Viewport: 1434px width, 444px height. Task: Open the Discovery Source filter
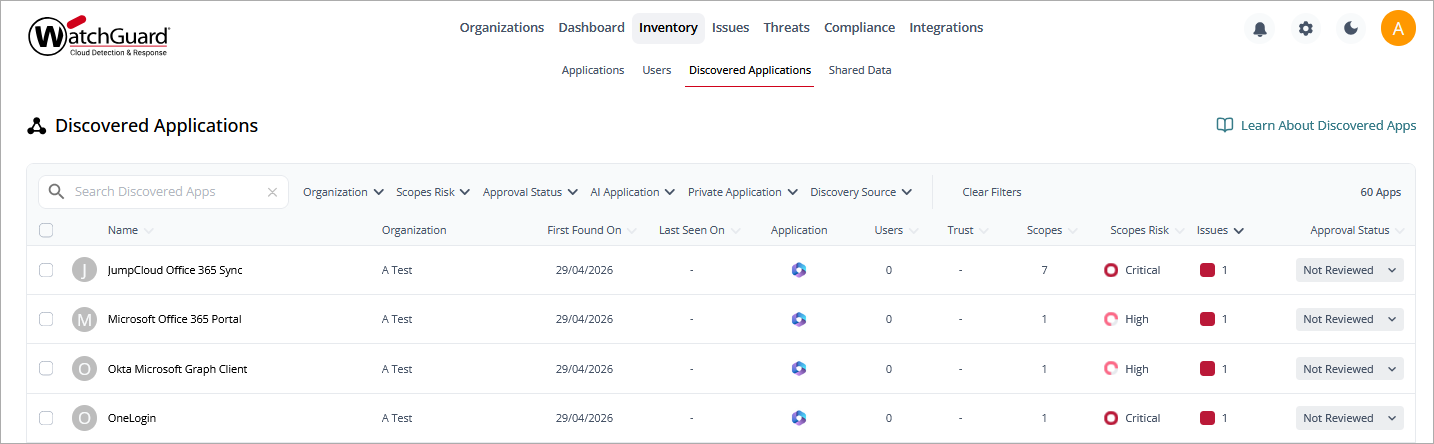click(861, 192)
